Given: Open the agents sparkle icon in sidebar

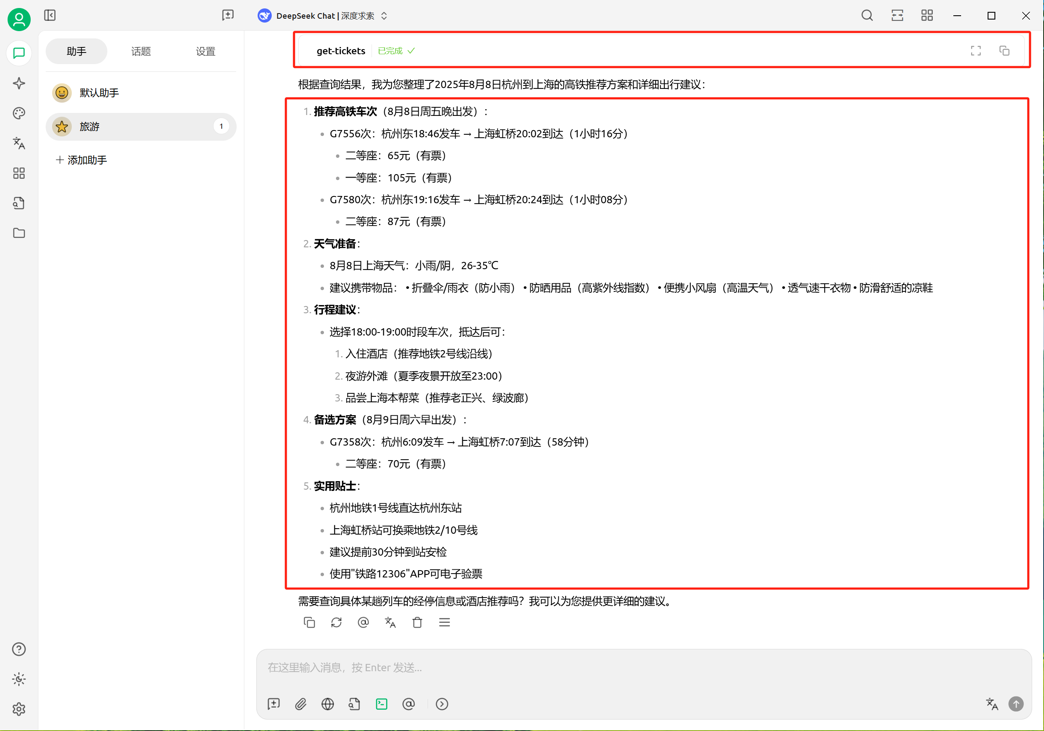Looking at the screenshot, I should 19,83.
